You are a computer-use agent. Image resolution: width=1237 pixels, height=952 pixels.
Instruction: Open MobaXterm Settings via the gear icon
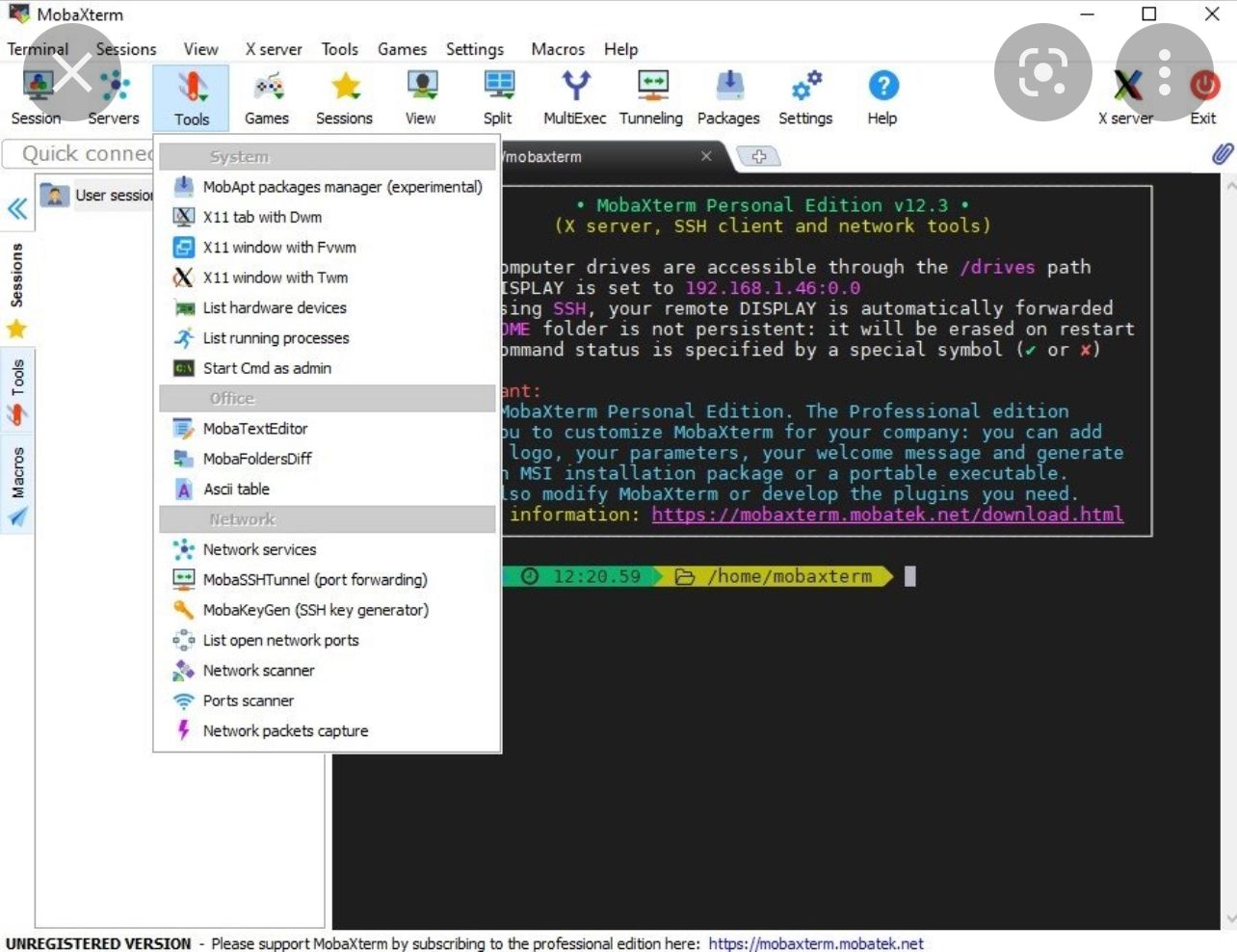tap(805, 95)
